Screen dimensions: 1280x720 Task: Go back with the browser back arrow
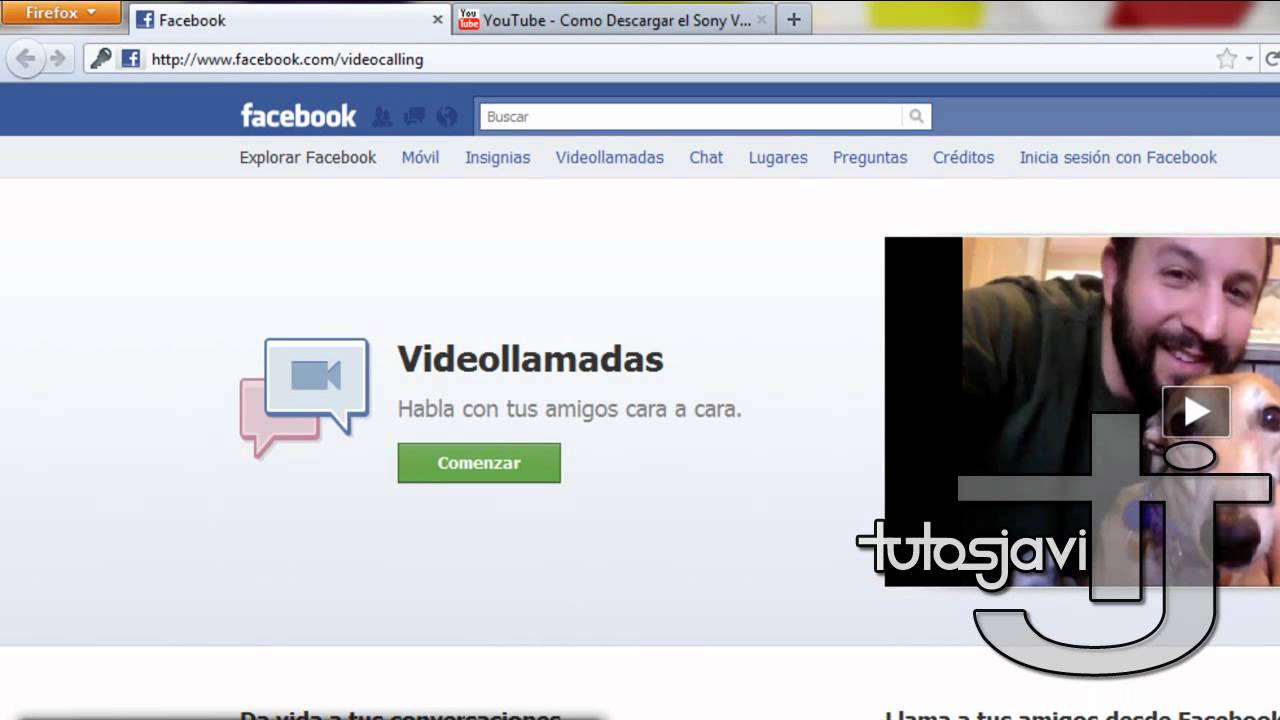click(26, 59)
